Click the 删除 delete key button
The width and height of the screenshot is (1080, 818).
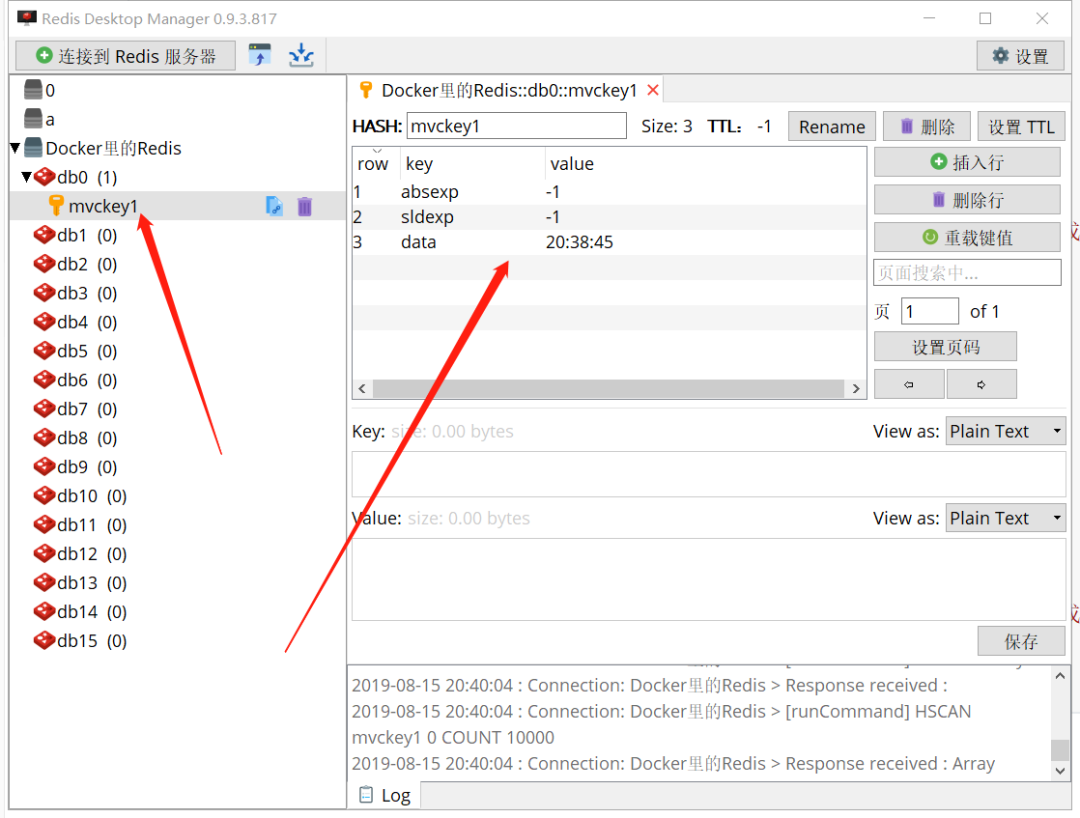tap(926, 127)
